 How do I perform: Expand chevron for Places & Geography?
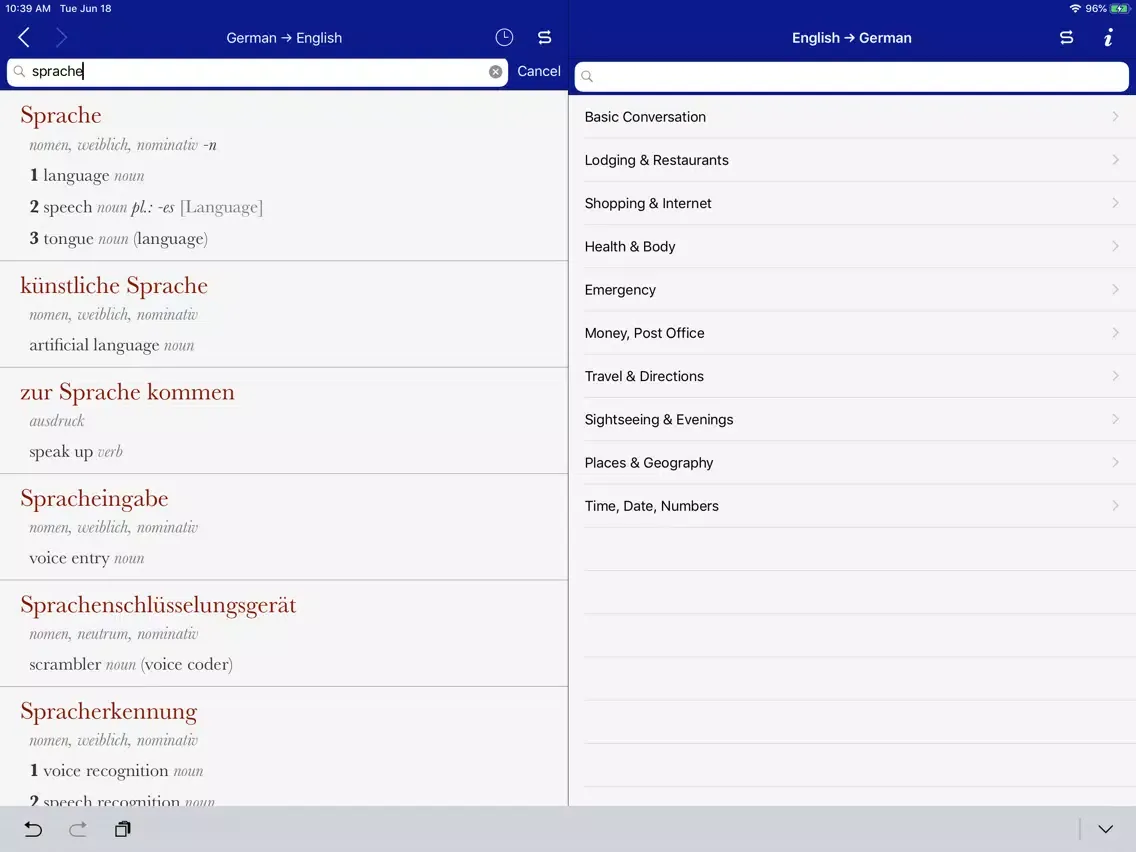pyautogui.click(x=1115, y=462)
